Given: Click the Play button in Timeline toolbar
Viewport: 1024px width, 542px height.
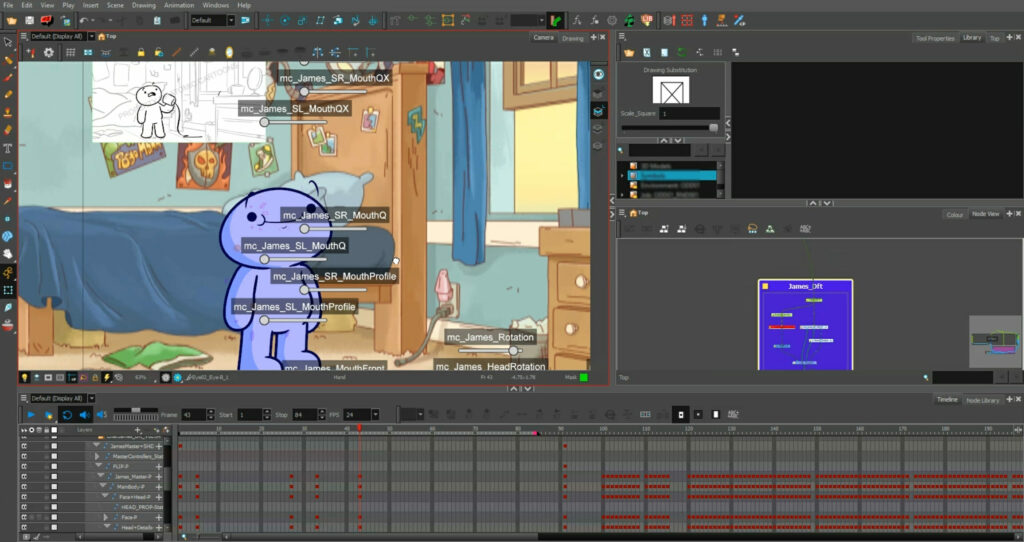Looking at the screenshot, I should (x=31, y=415).
